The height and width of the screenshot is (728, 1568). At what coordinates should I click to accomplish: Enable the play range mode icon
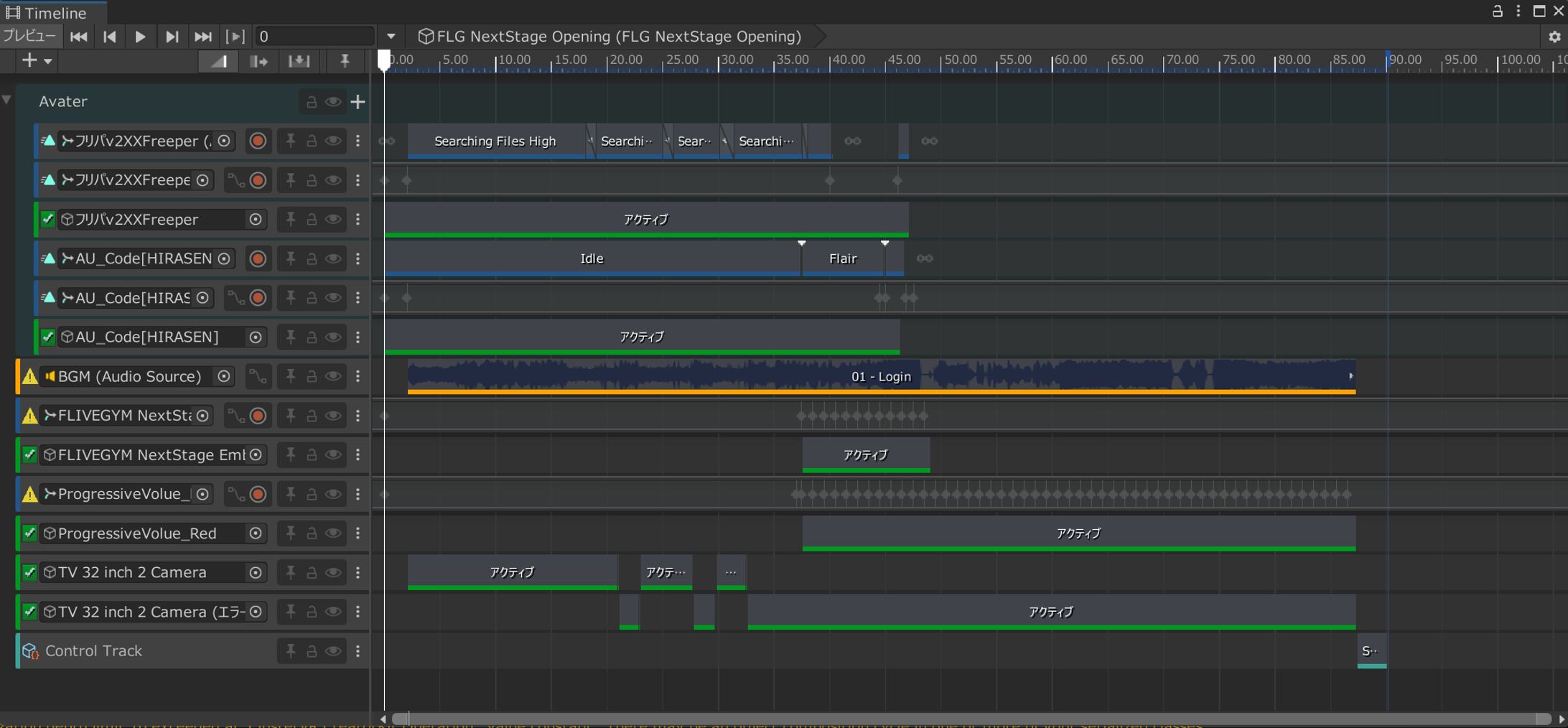[235, 36]
